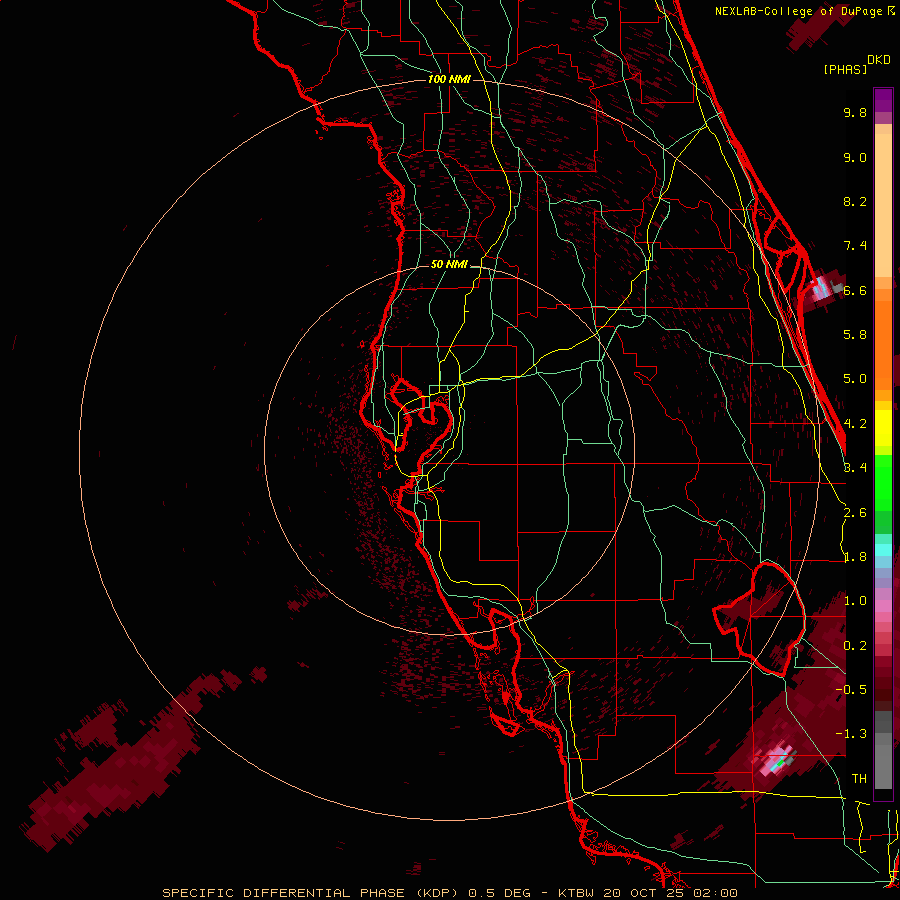
Task: Click the 9.0 value on the scale
Action: [855, 157]
